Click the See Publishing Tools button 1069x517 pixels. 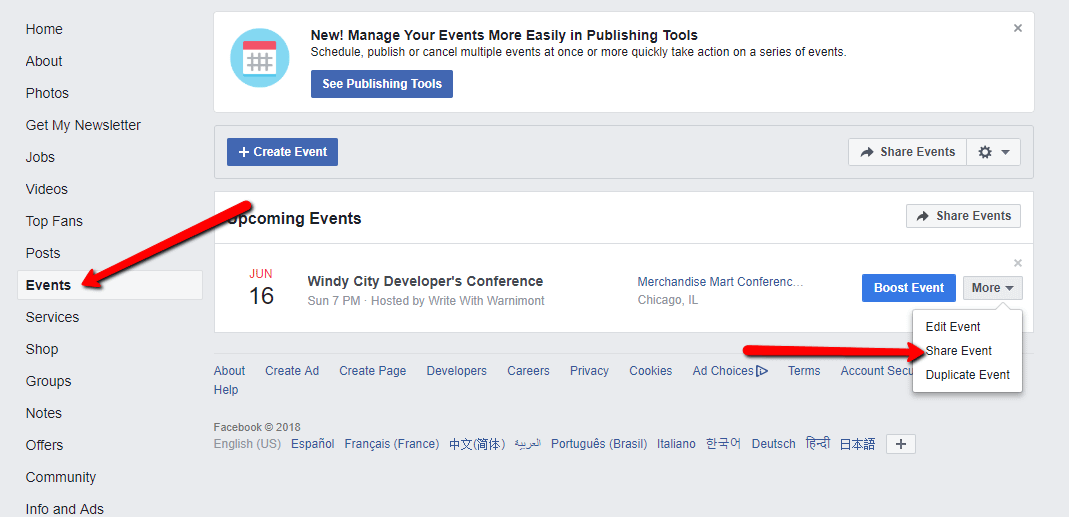(x=382, y=84)
